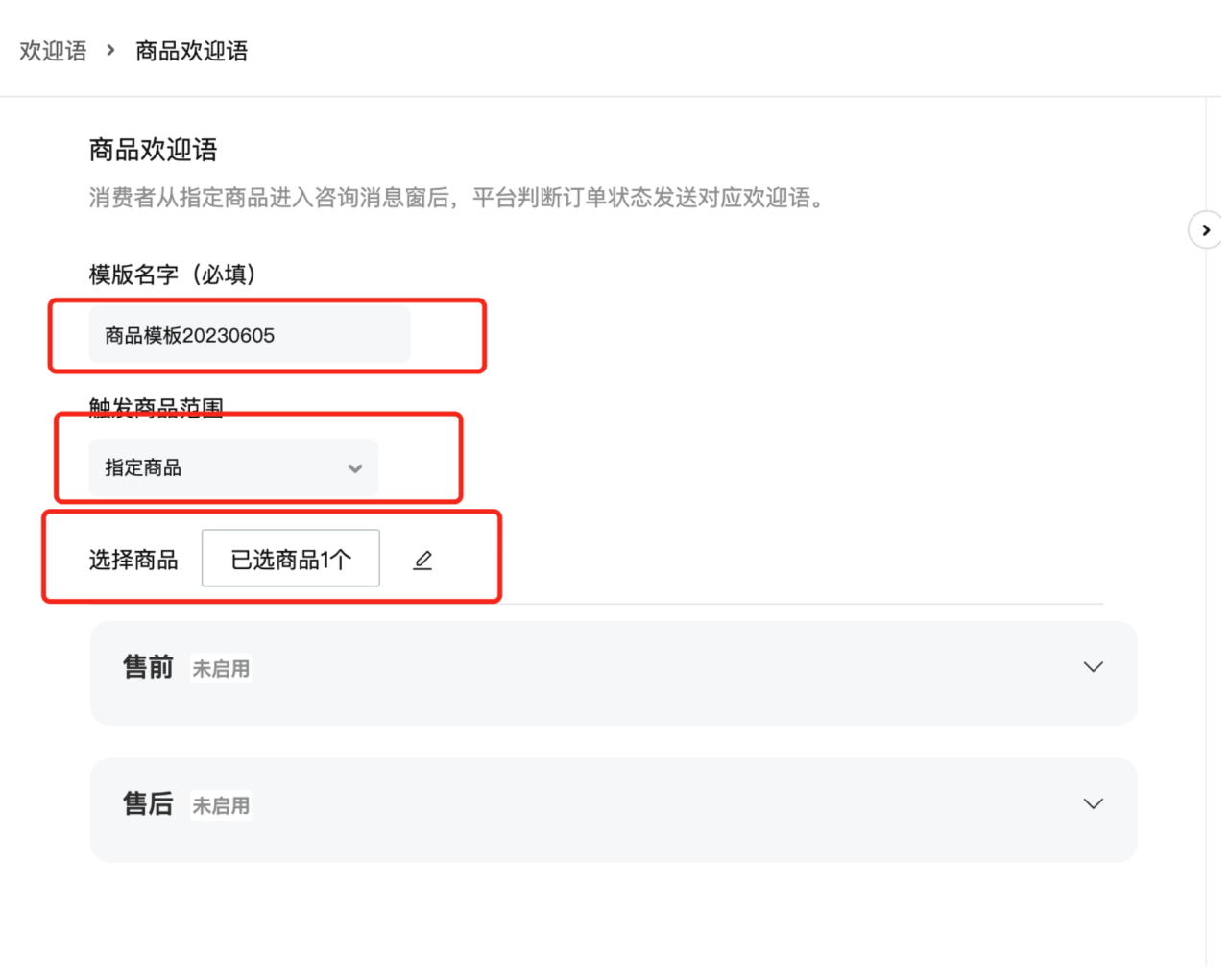Focus the 模版名字 input with 商品模板20230605
Viewport: 1229px width, 980px height.
click(x=250, y=335)
